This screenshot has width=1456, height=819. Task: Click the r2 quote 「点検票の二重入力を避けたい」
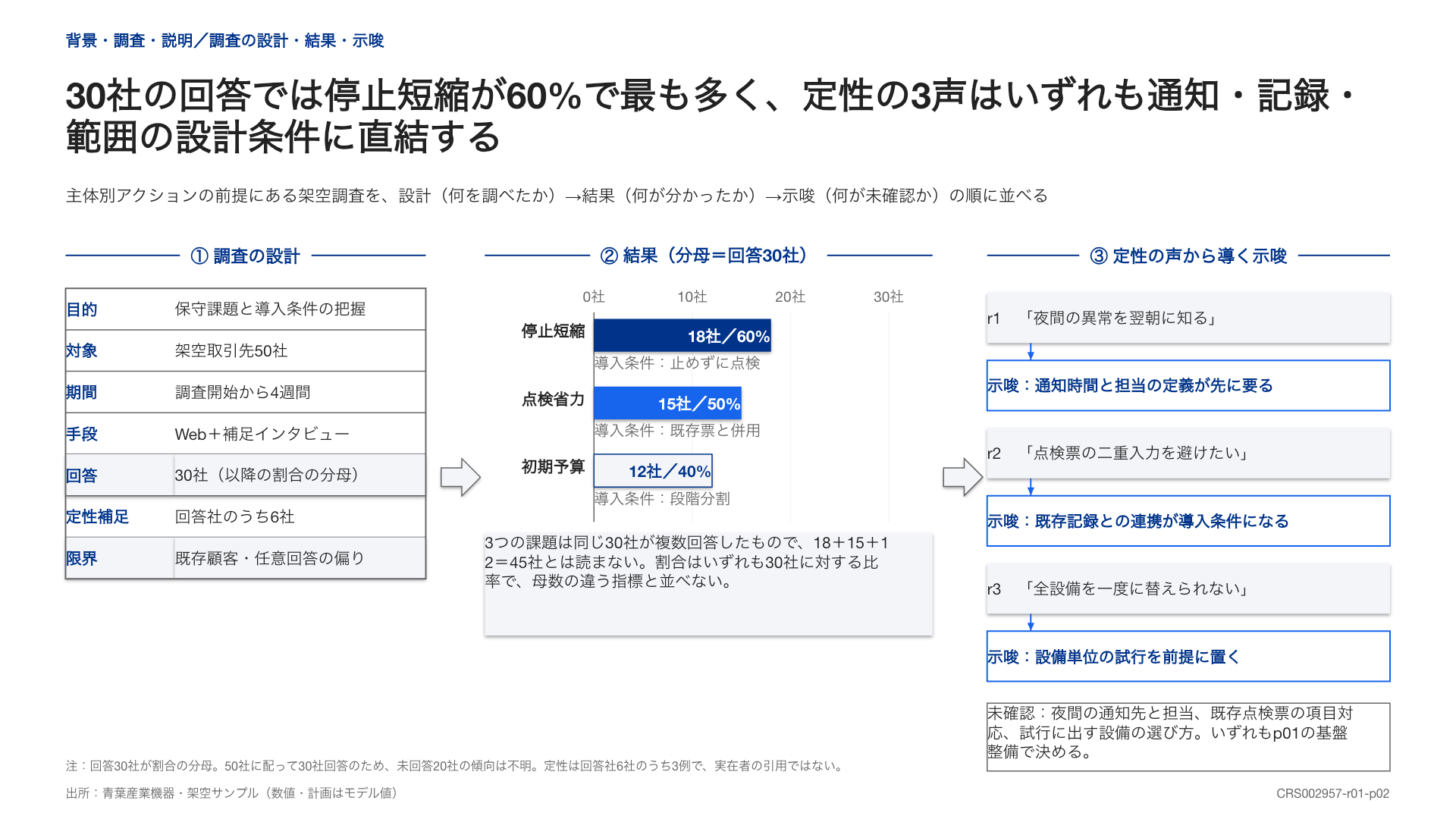tap(1188, 453)
